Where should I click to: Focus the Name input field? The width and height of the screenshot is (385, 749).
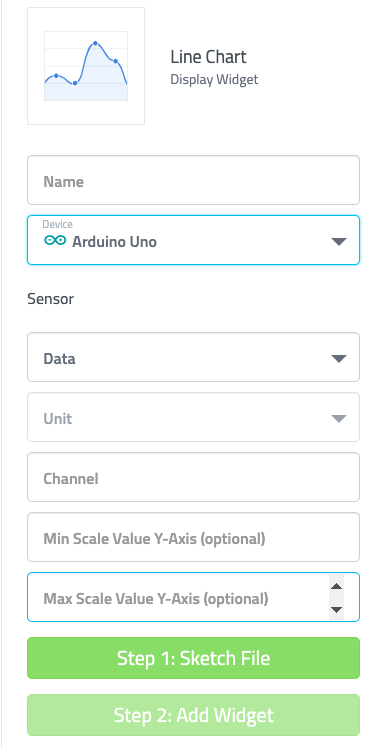click(x=193, y=180)
